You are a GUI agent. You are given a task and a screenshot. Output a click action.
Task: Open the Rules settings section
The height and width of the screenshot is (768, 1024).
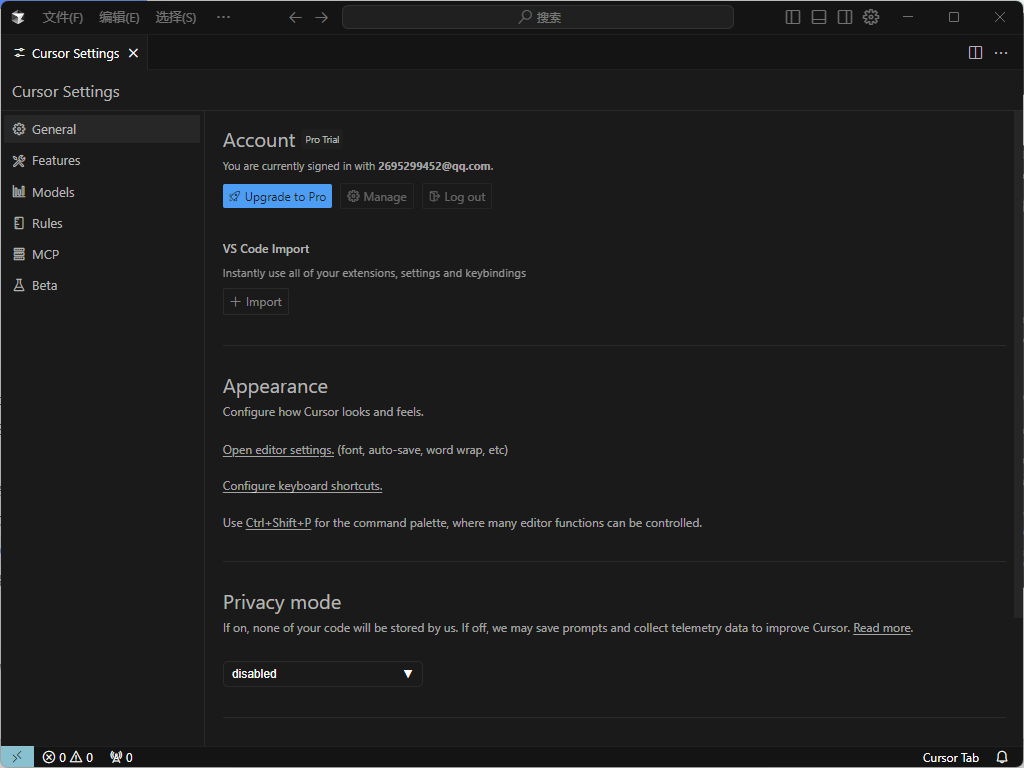click(102, 223)
